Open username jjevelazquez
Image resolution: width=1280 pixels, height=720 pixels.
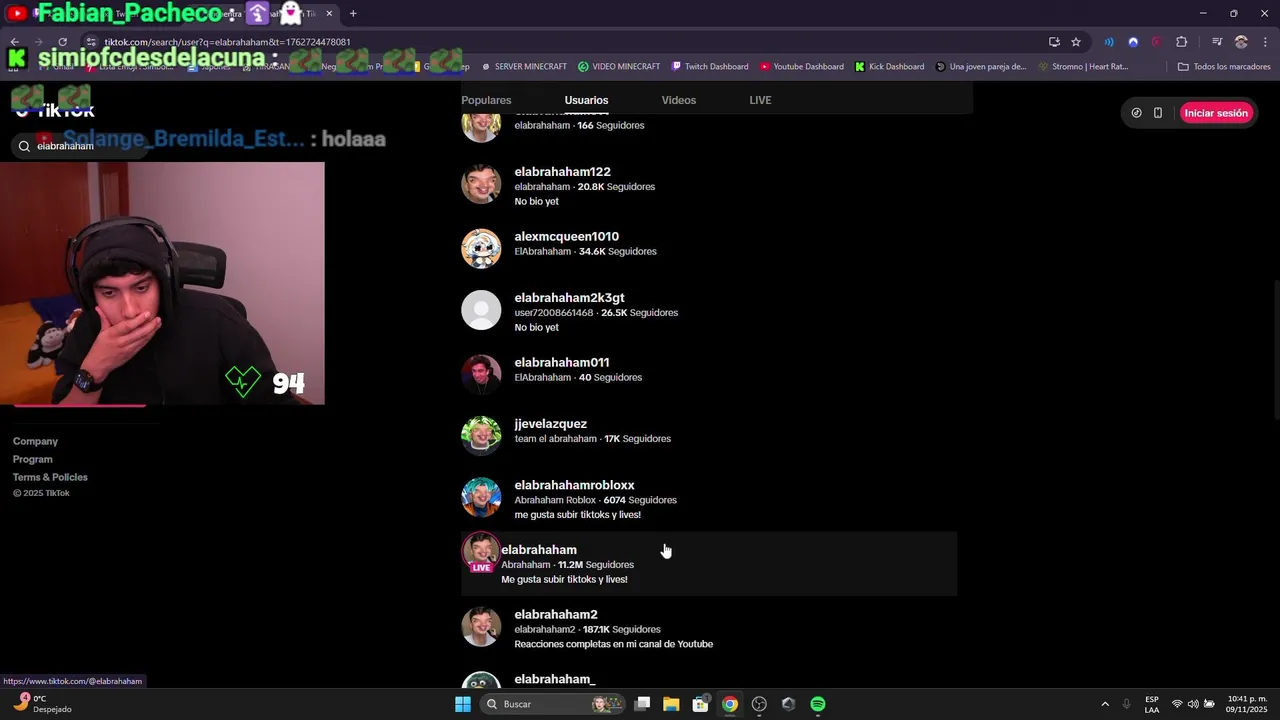[x=550, y=424]
